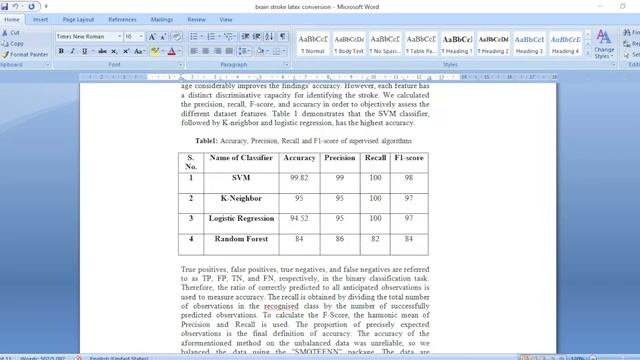640x360 pixels.
Task: Open the Change Case Aa menu
Action: [x=139, y=51]
